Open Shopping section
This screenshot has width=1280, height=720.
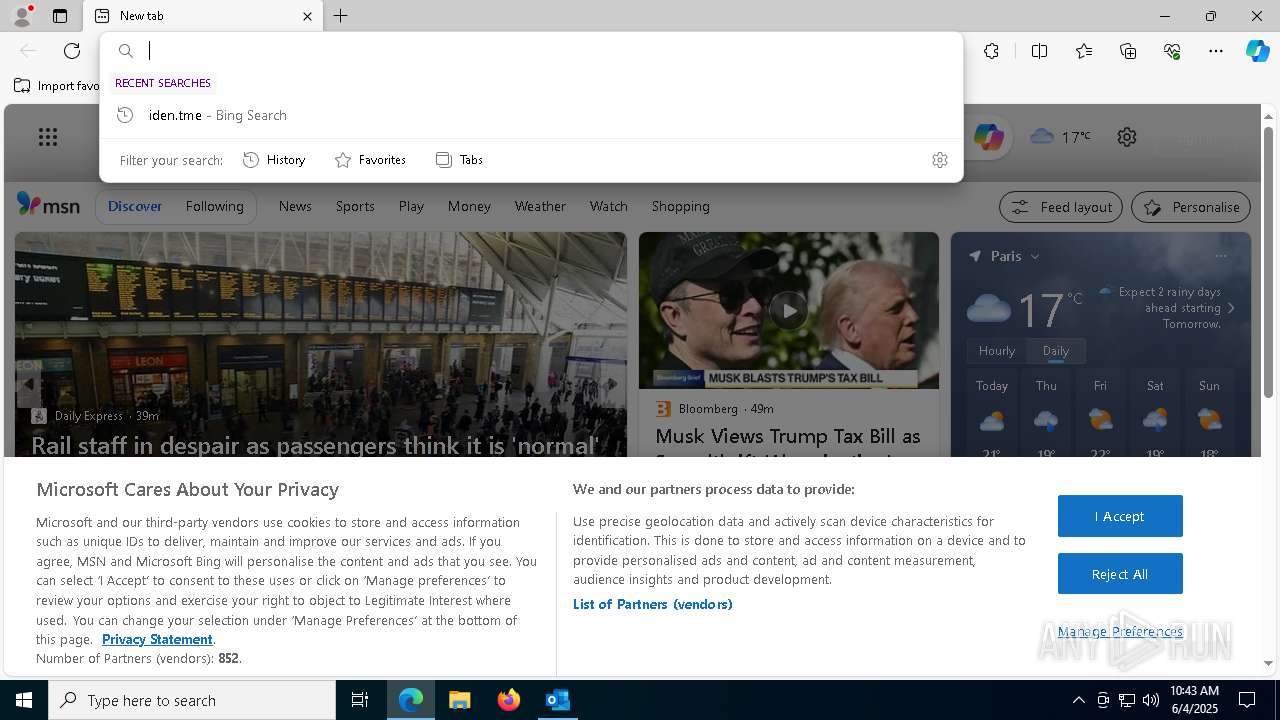click(681, 206)
